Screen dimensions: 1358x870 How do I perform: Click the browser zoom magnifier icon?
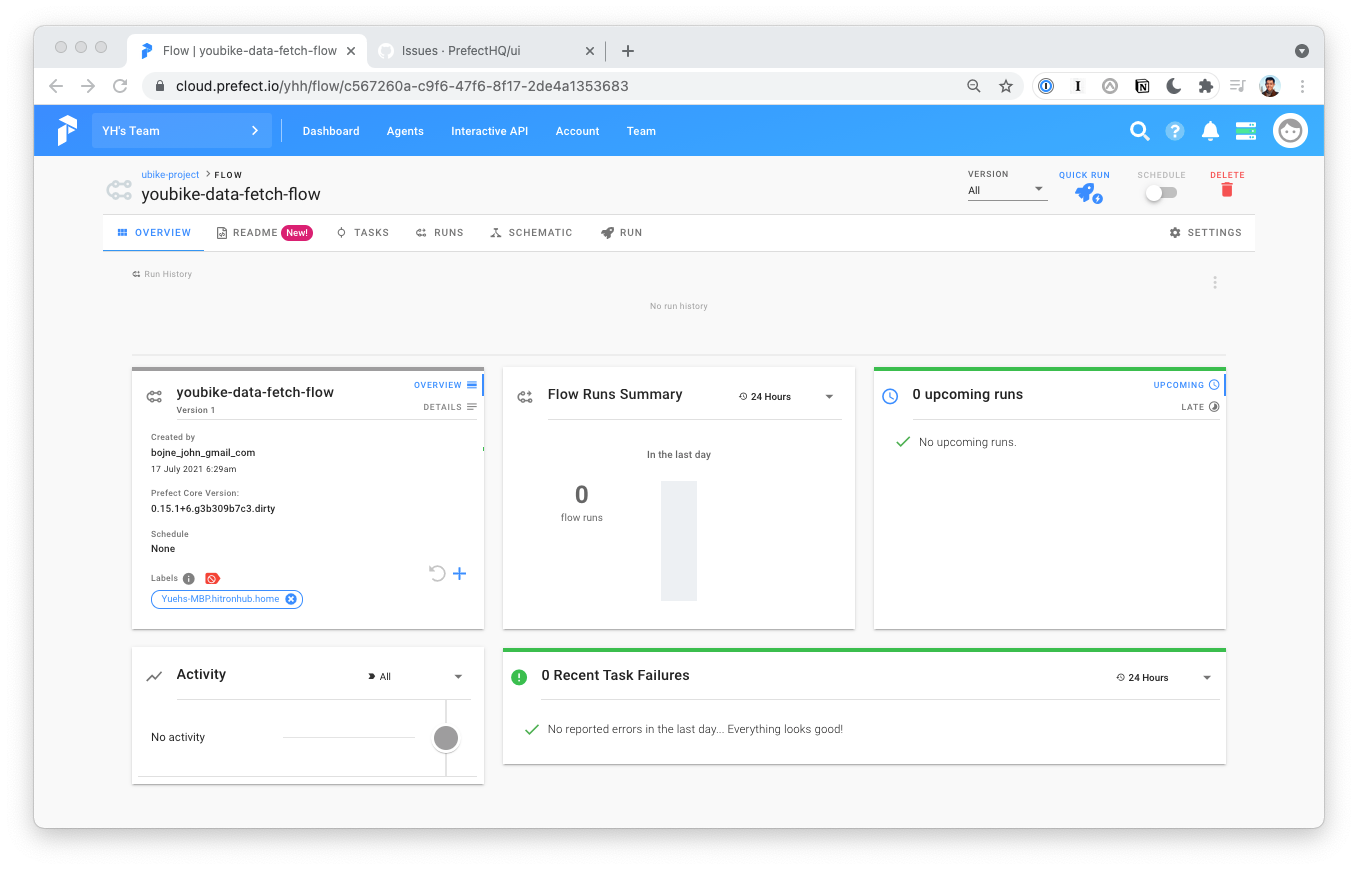pos(974,86)
